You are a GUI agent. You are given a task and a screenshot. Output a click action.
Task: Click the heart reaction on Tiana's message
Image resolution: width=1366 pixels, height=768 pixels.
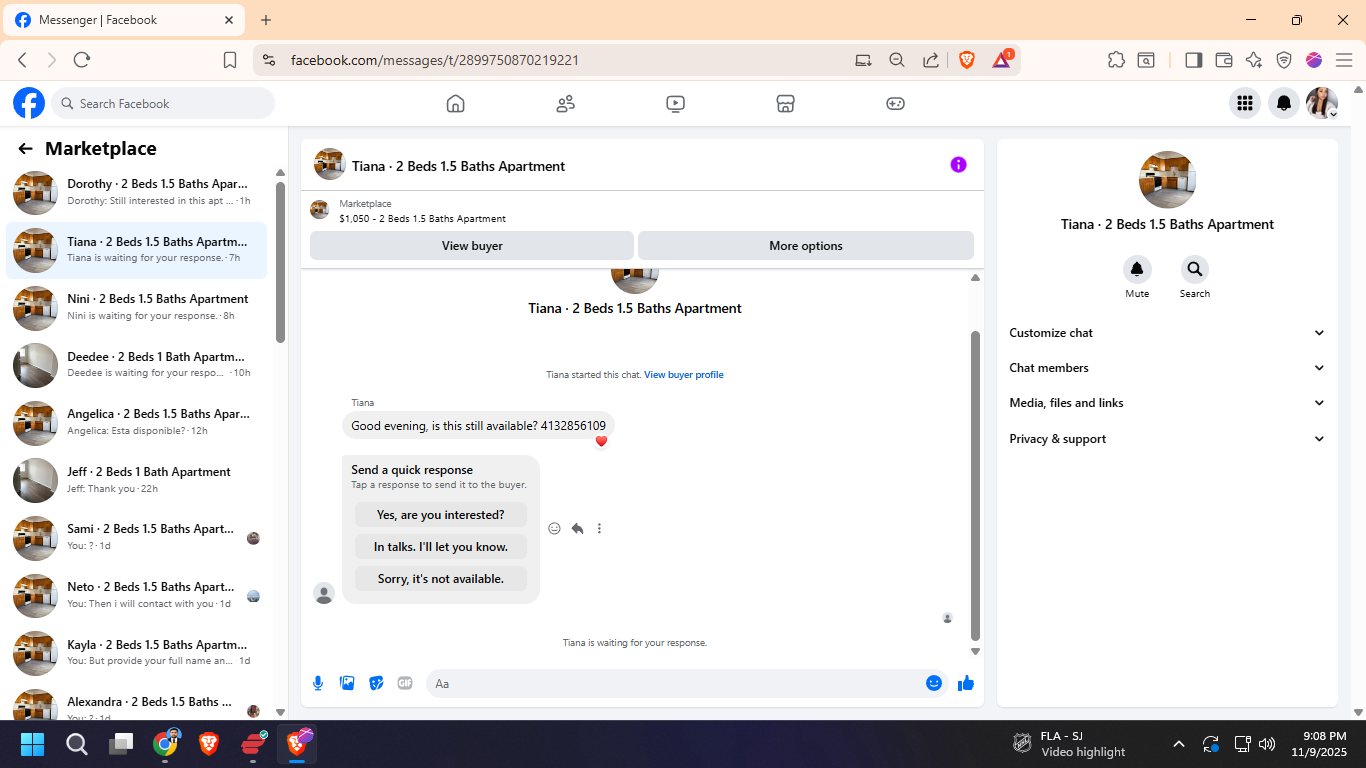[601, 441]
